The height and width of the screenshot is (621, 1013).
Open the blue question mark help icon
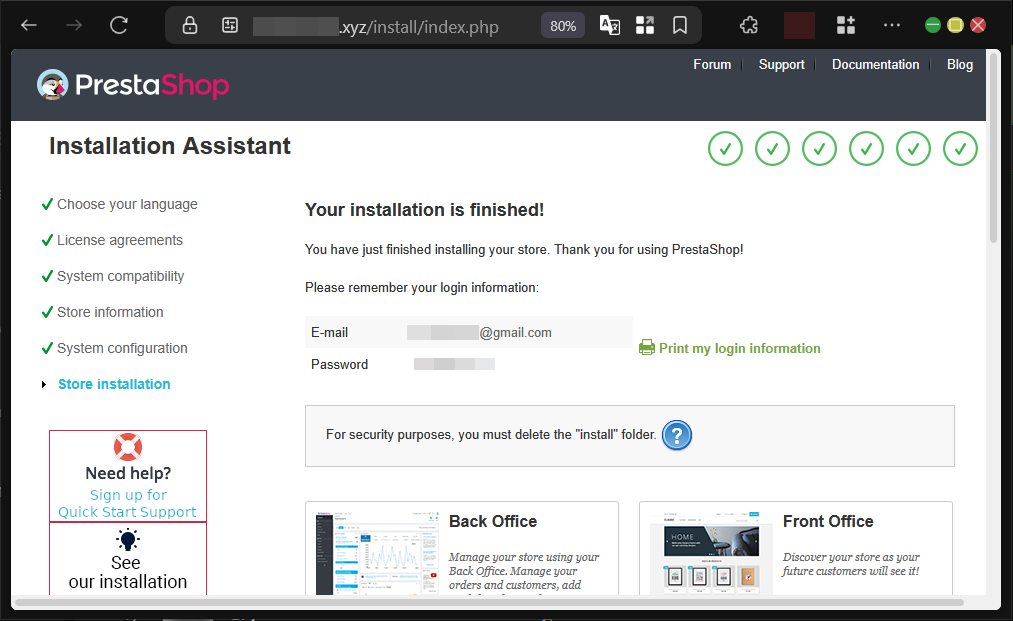[677, 435]
